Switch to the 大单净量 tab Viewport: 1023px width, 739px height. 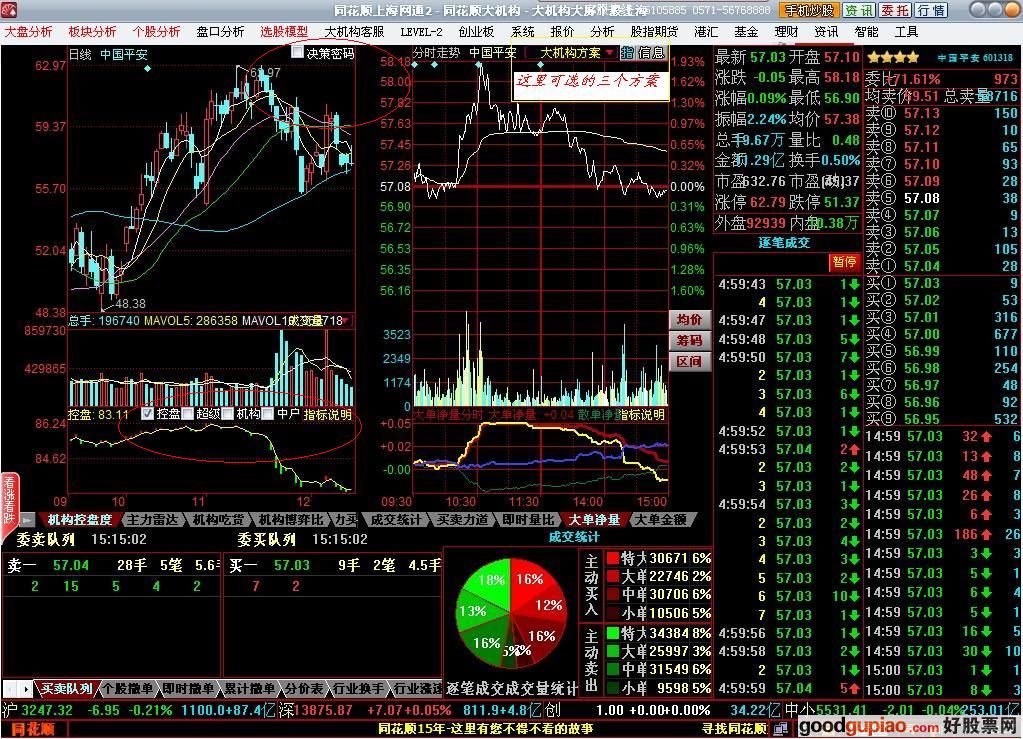coord(594,520)
